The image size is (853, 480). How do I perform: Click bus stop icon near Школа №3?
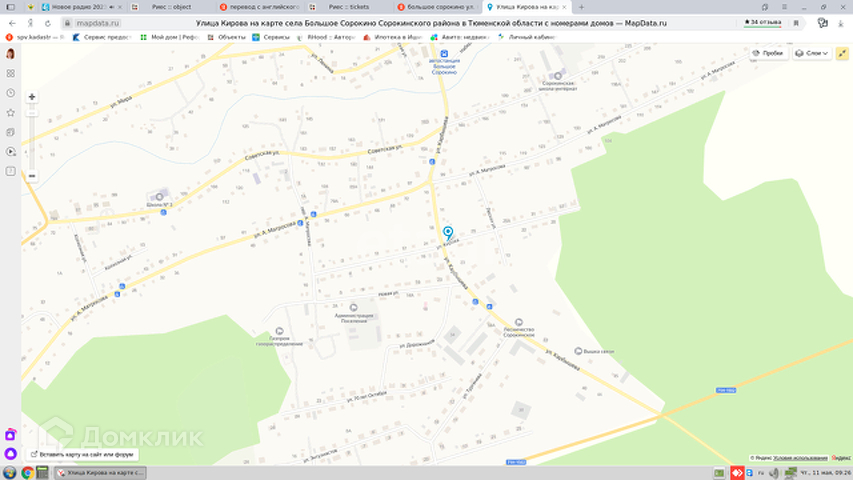pos(163,212)
